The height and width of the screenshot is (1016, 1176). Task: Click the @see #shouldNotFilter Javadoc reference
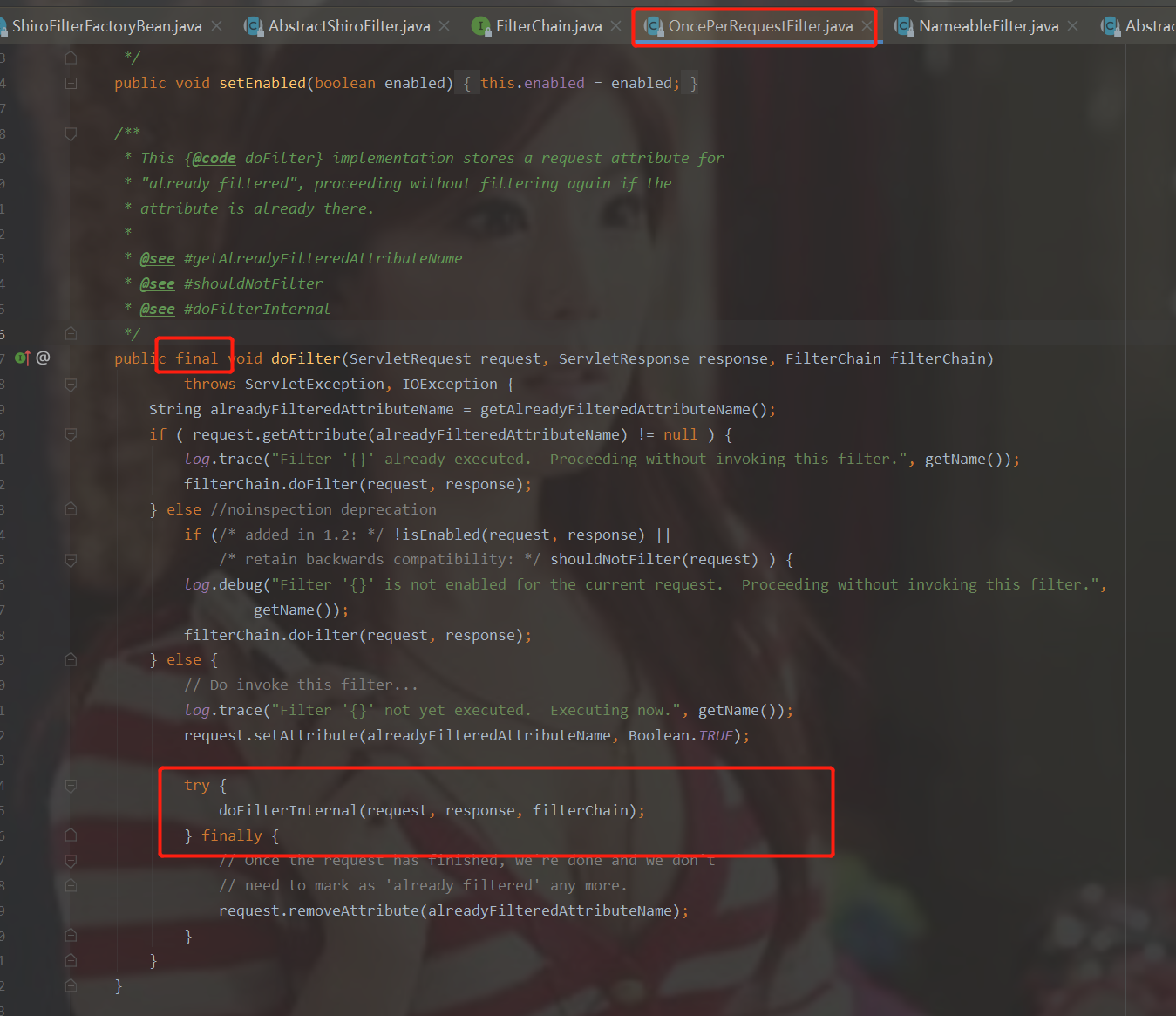tap(231, 283)
